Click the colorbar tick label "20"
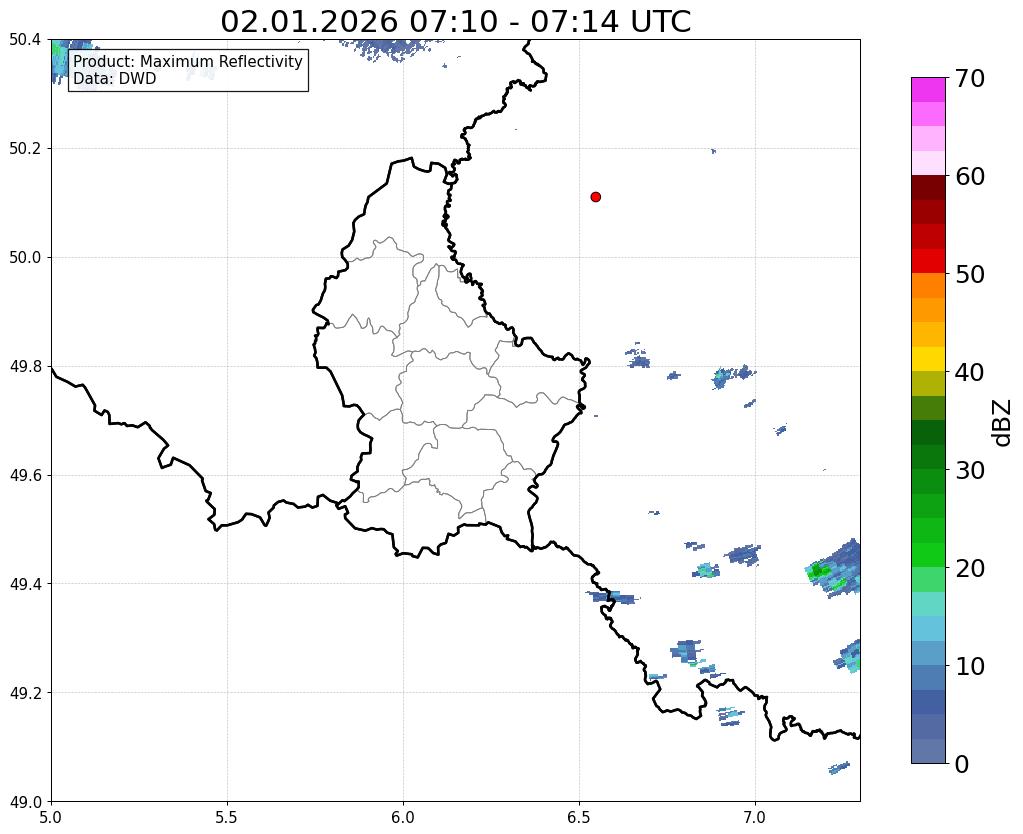 (x=970, y=568)
